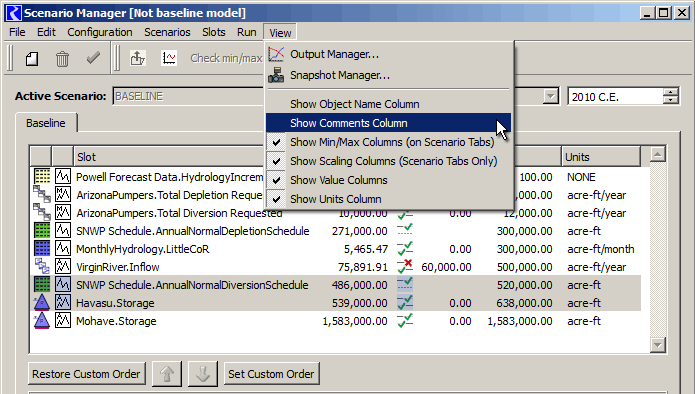Click the status icon for SNWP AnnualNormalDepletionSchedule
This screenshot has height=394, width=695.
click(405, 230)
